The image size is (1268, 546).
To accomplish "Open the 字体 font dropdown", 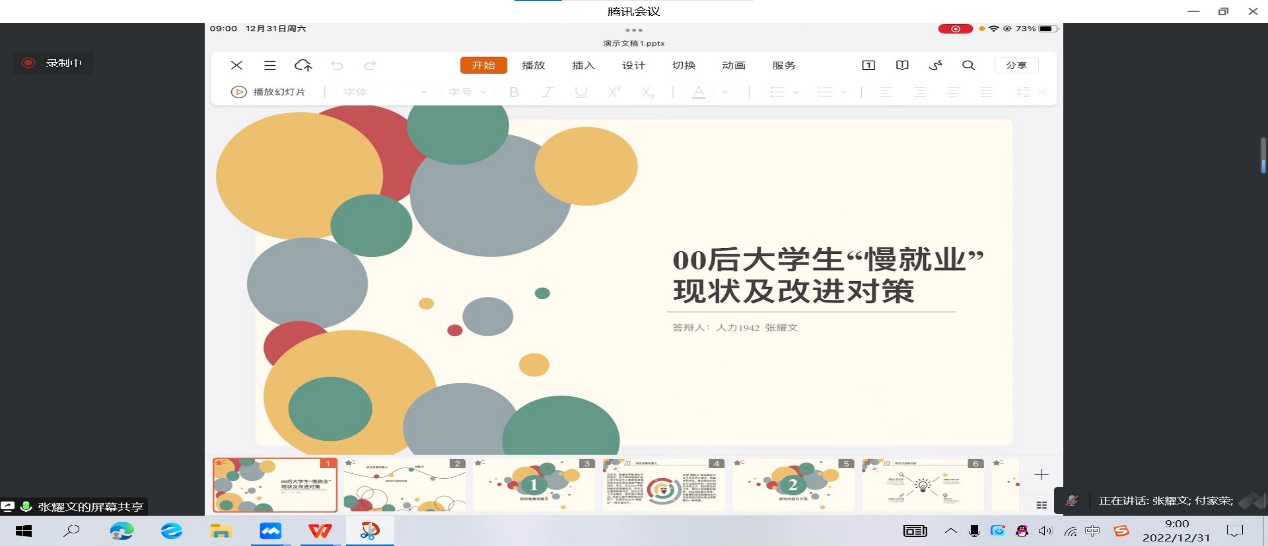I will pyautogui.click(x=385, y=92).
